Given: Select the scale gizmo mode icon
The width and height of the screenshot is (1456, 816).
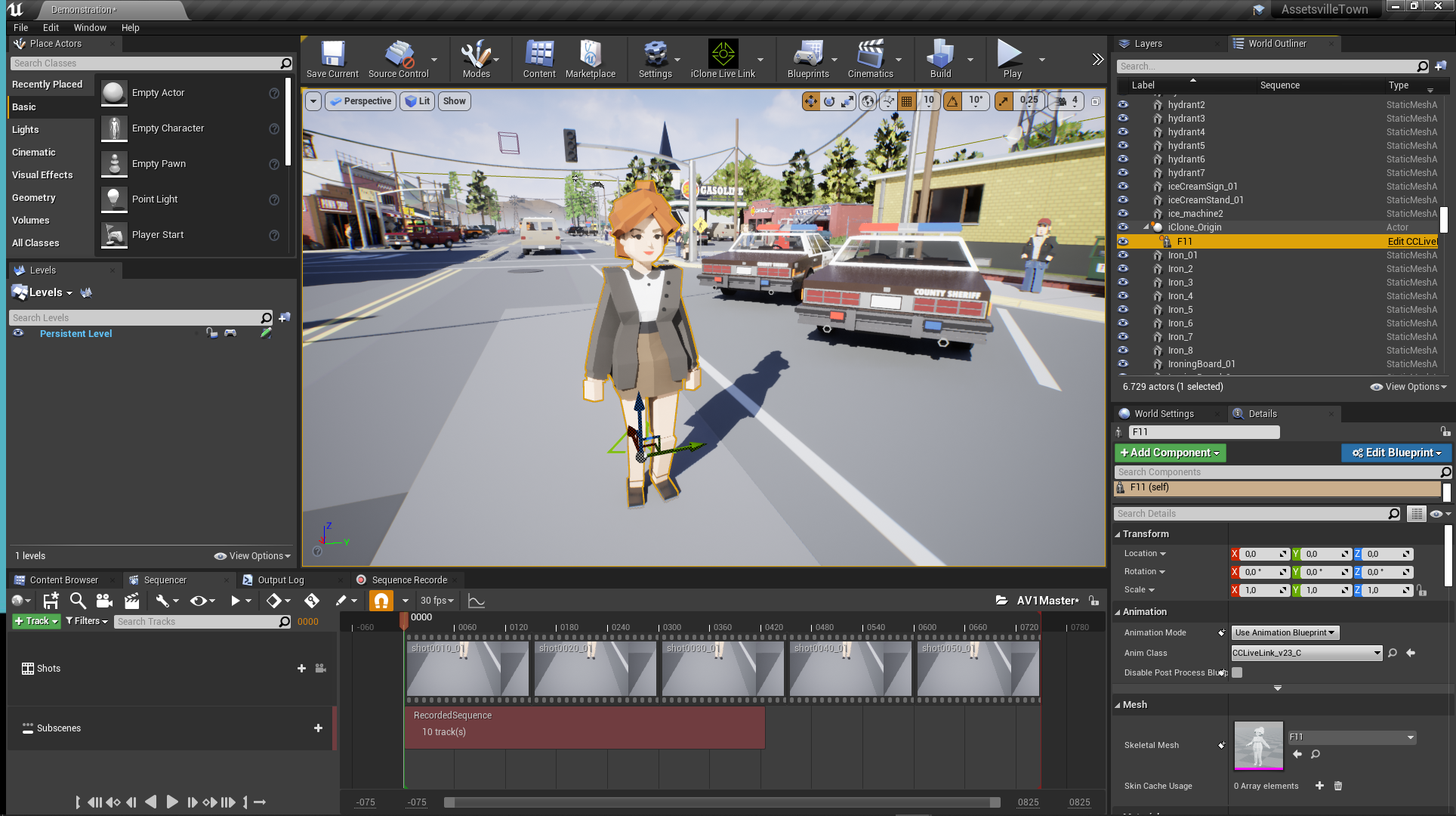Looking at the screenshot, I should (848, 101).
